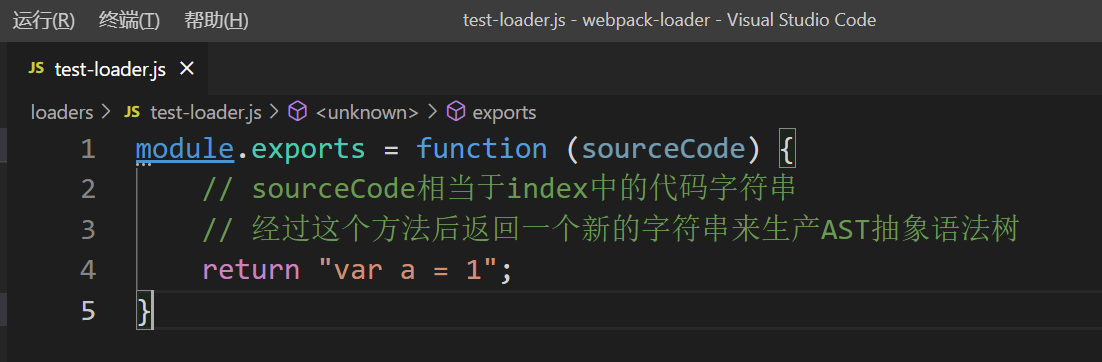Click the closing brace on line 5

coord(144,311)
